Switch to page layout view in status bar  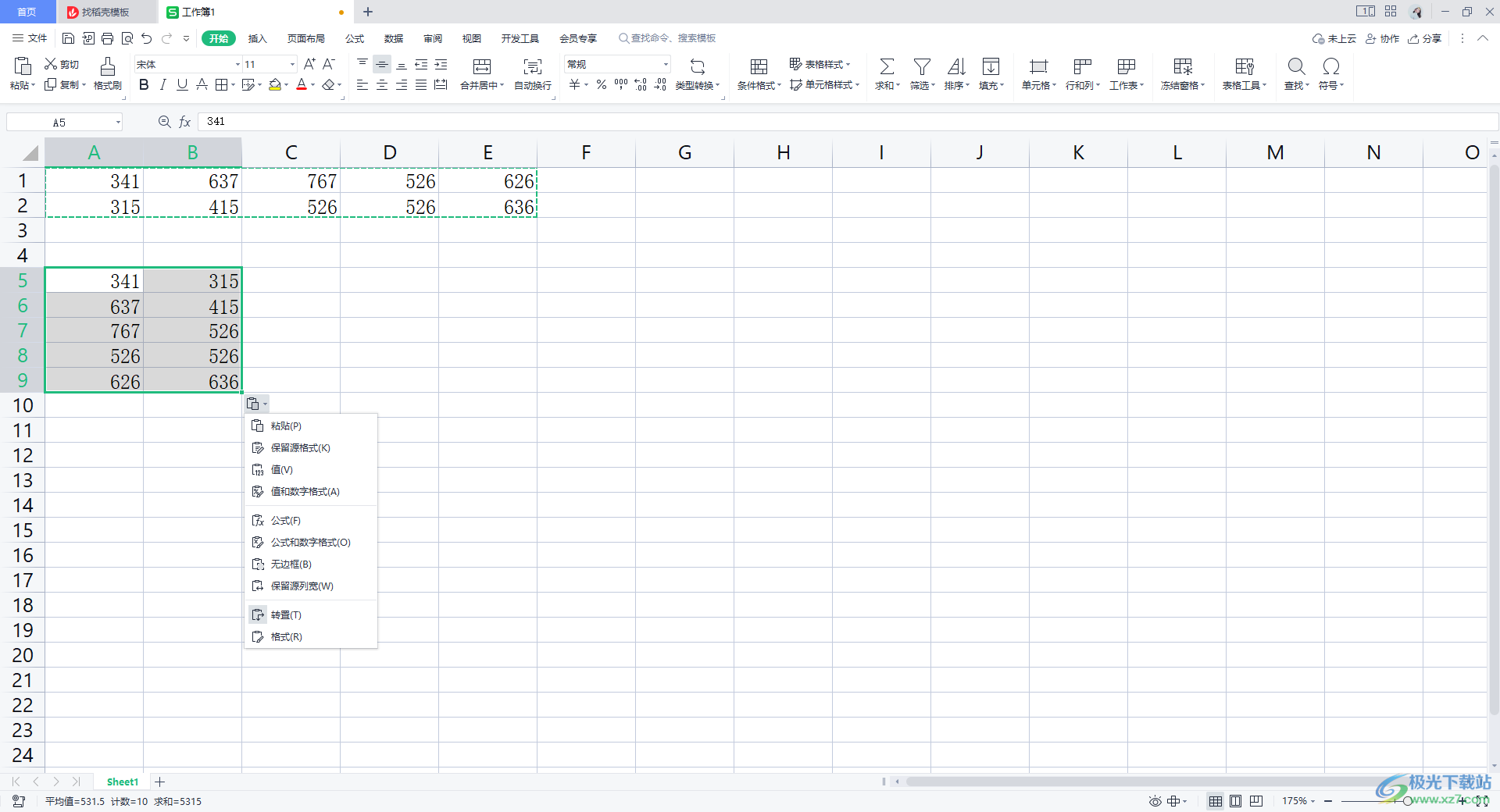click(x=1235, y=801)
